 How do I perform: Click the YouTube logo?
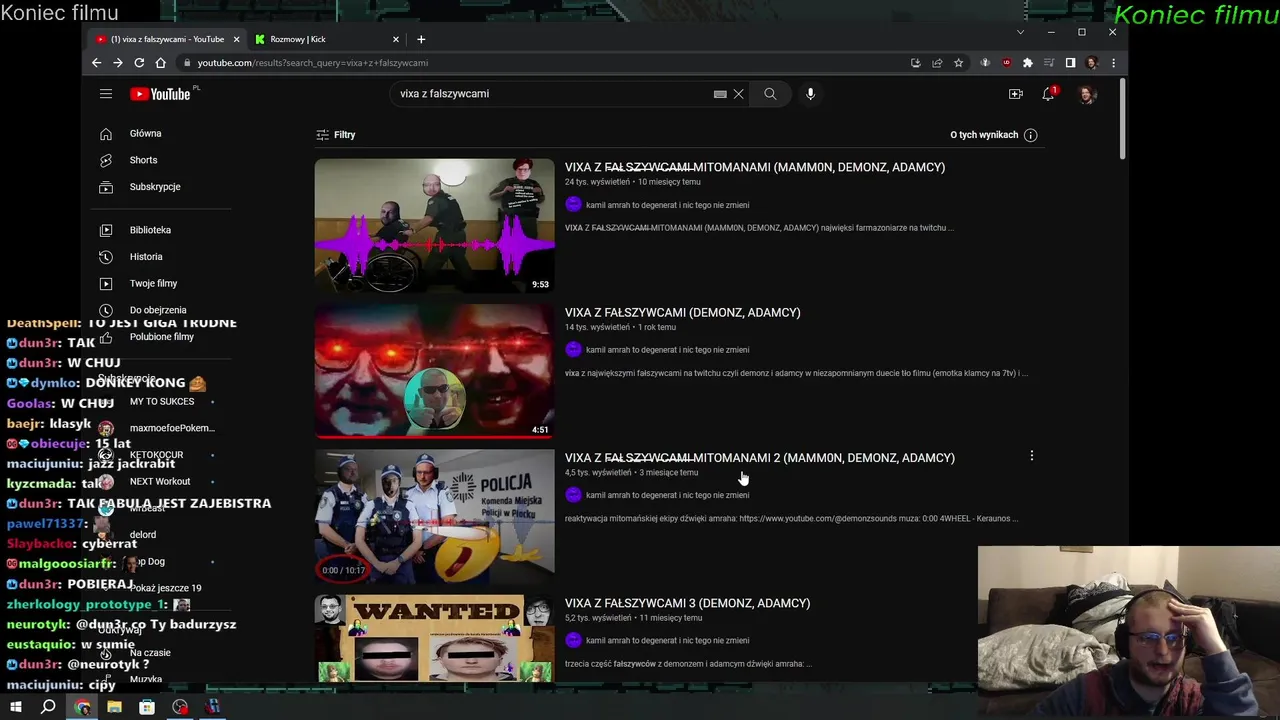tap(160, 94)
